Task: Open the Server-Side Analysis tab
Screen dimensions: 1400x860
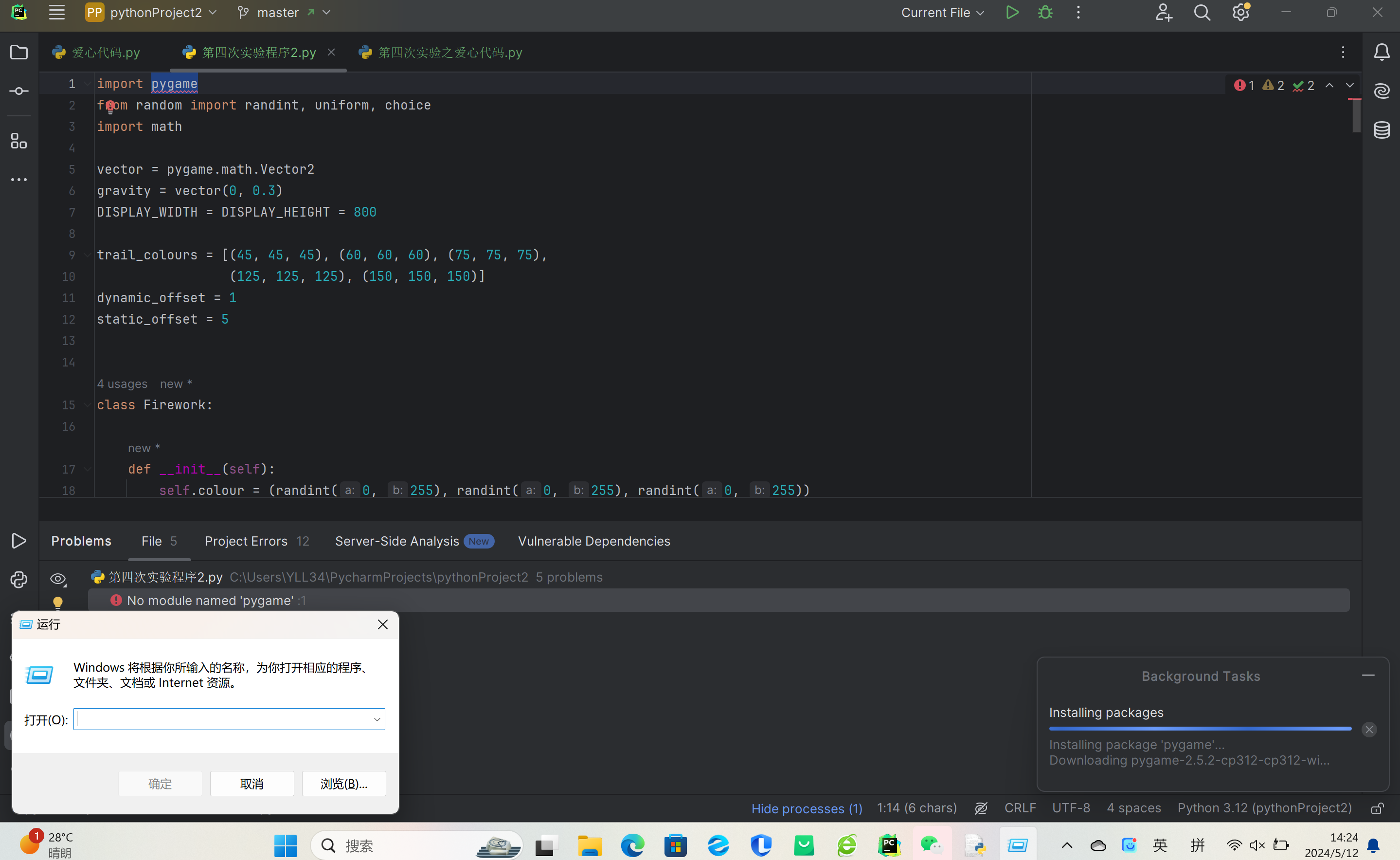Action: (x=414, y=541)
